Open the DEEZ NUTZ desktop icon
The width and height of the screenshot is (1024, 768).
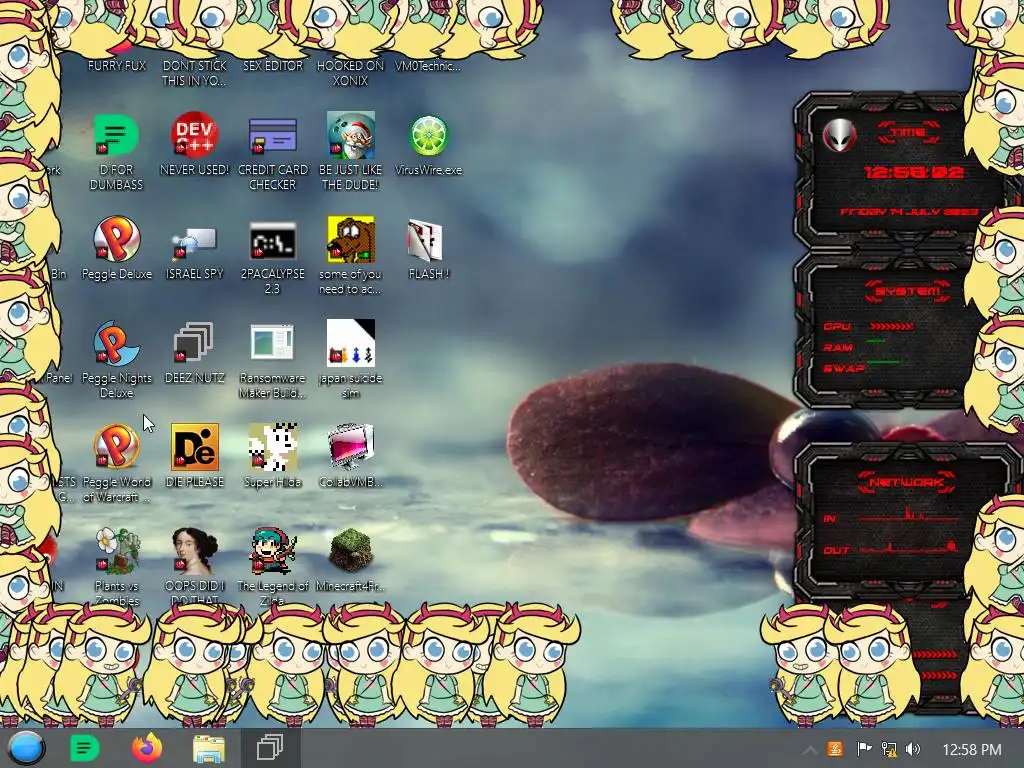[193, 343]
